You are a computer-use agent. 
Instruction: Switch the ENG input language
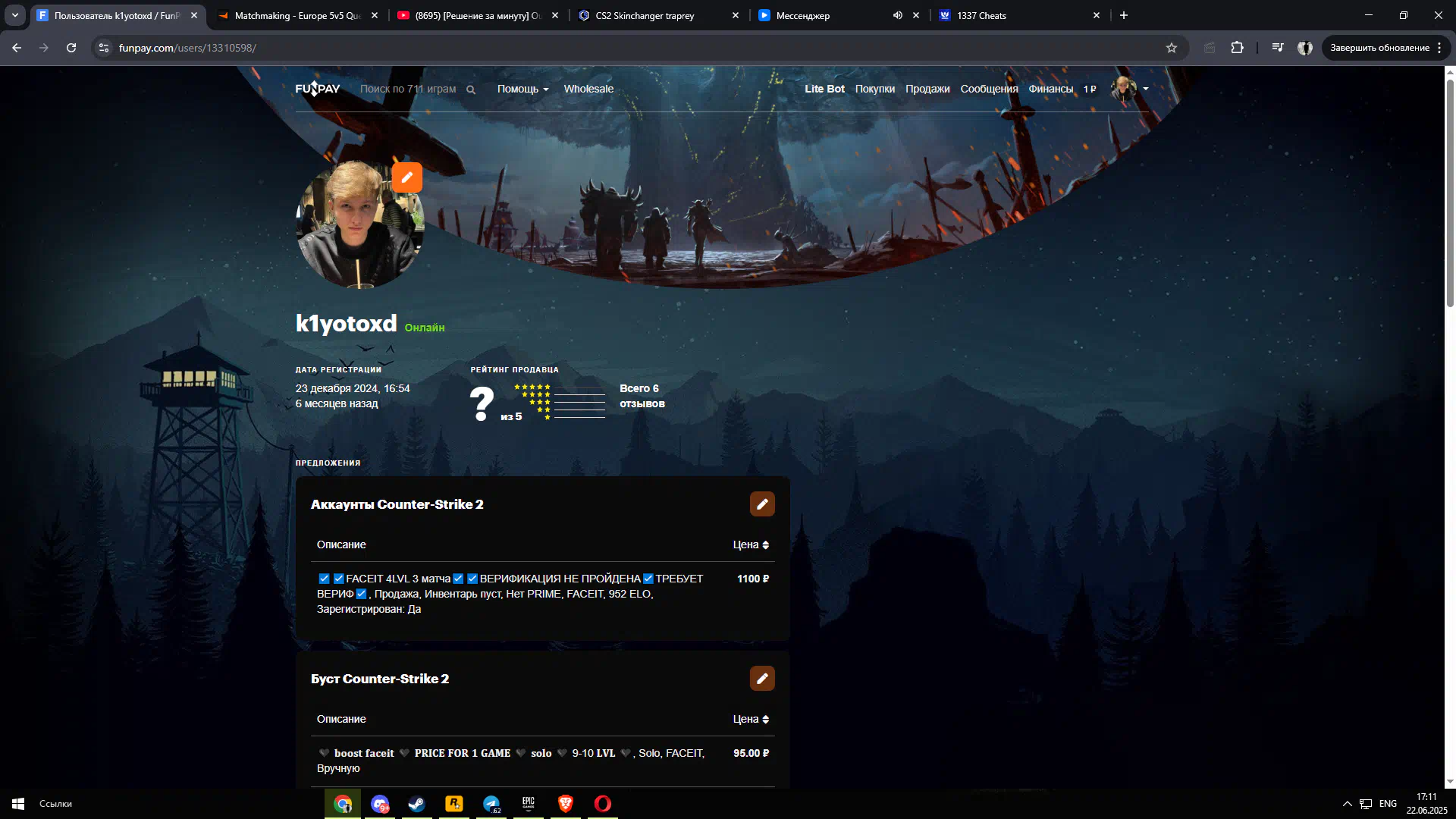point(1388,804)
